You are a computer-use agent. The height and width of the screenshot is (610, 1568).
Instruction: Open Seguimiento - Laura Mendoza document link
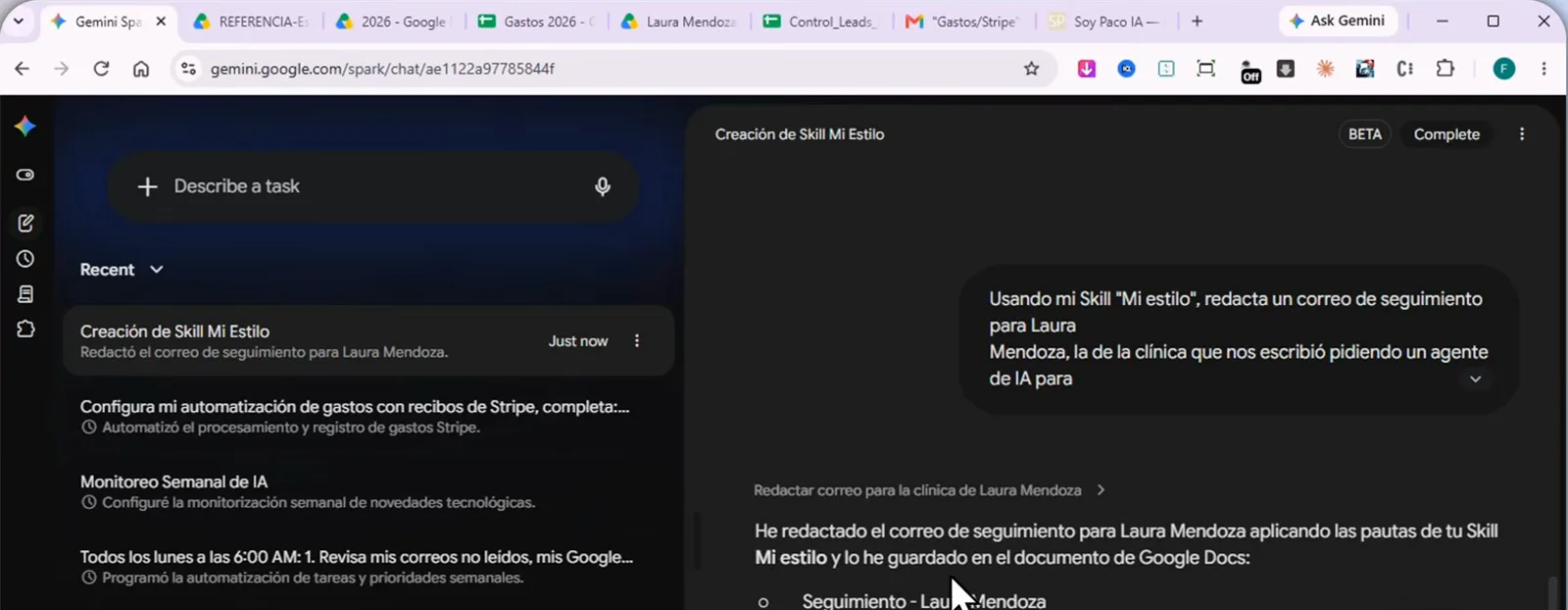pos(923,600)
